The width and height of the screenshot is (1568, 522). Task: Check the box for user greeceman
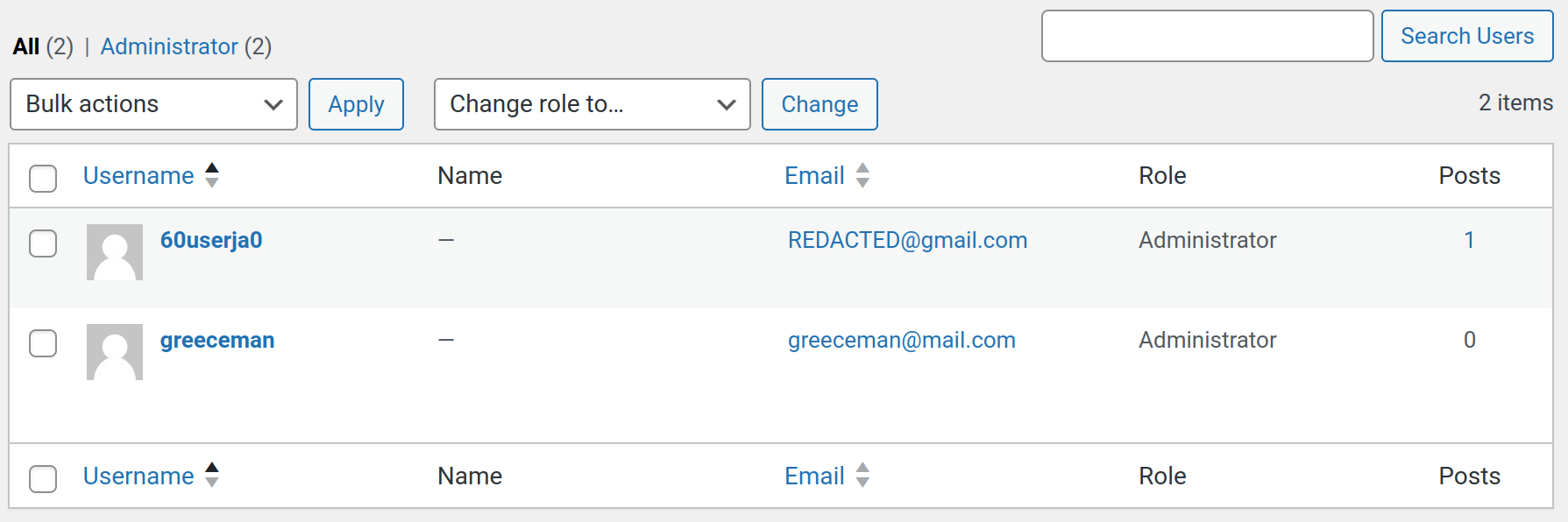click(x=43, y=343)
